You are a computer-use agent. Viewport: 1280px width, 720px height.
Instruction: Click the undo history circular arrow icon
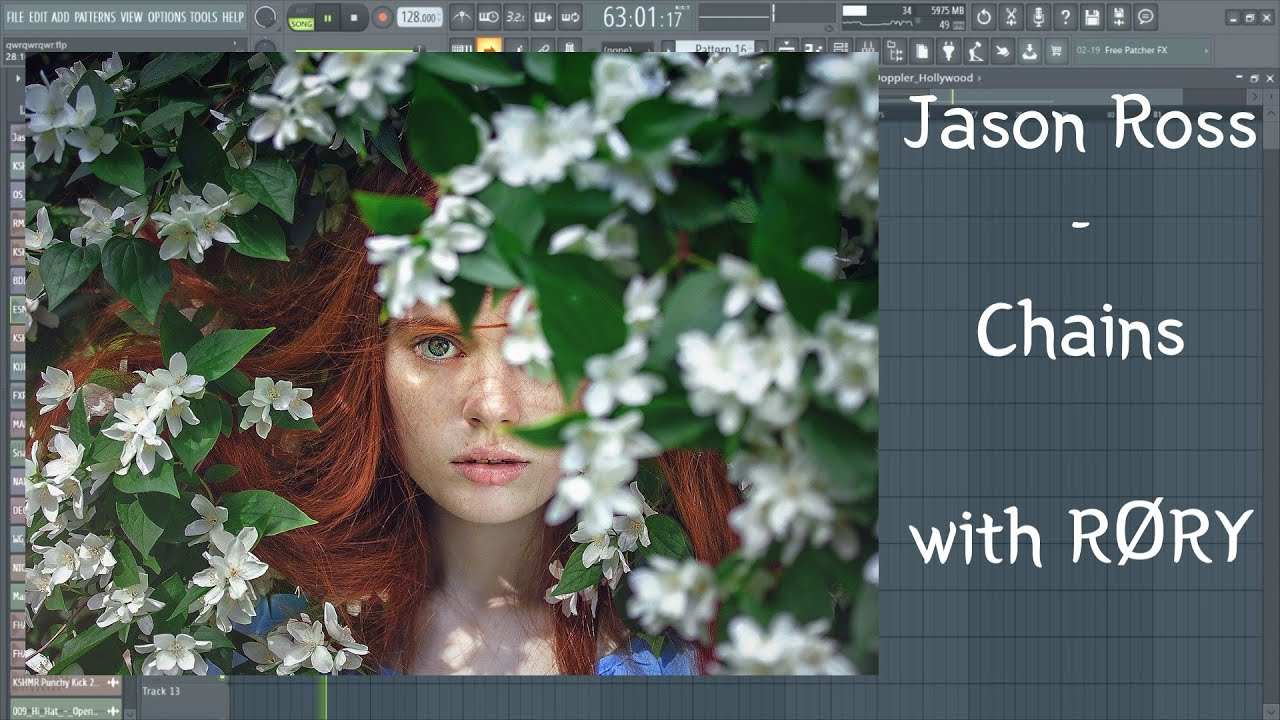click(984, 17)
